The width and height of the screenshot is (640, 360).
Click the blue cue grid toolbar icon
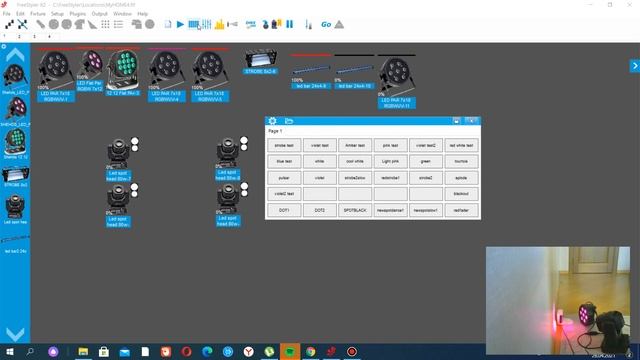point(194,24)
